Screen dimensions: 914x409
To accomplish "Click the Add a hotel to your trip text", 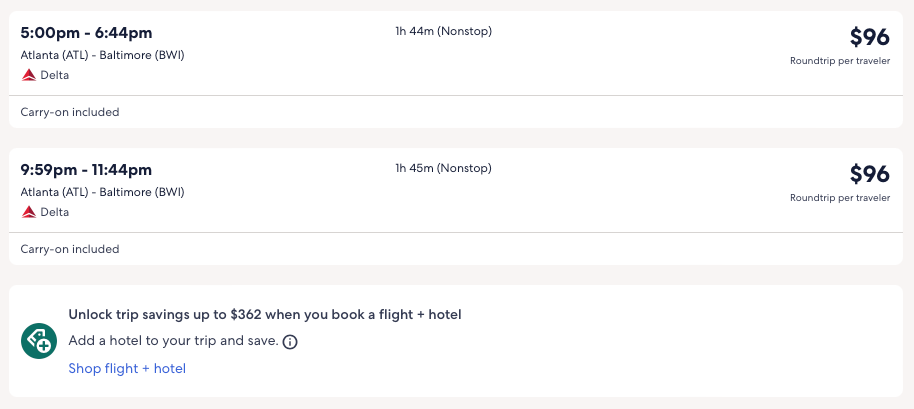I will (x=173, y=341).
